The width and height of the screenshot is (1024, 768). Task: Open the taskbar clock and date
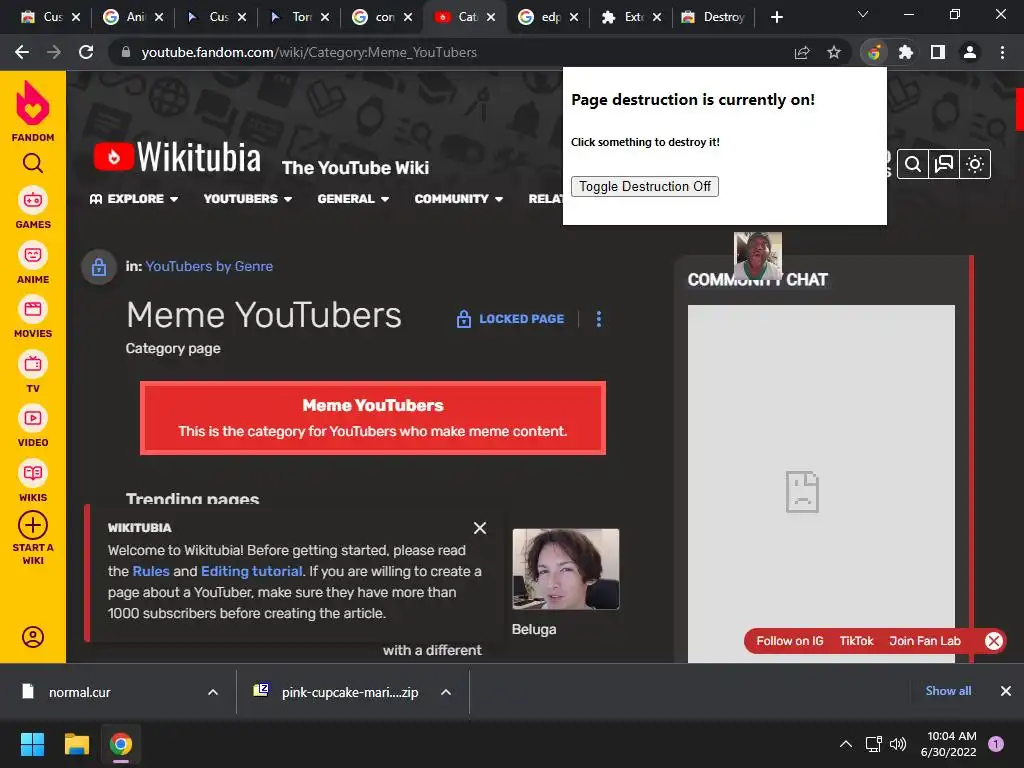(x=948, y=744)
